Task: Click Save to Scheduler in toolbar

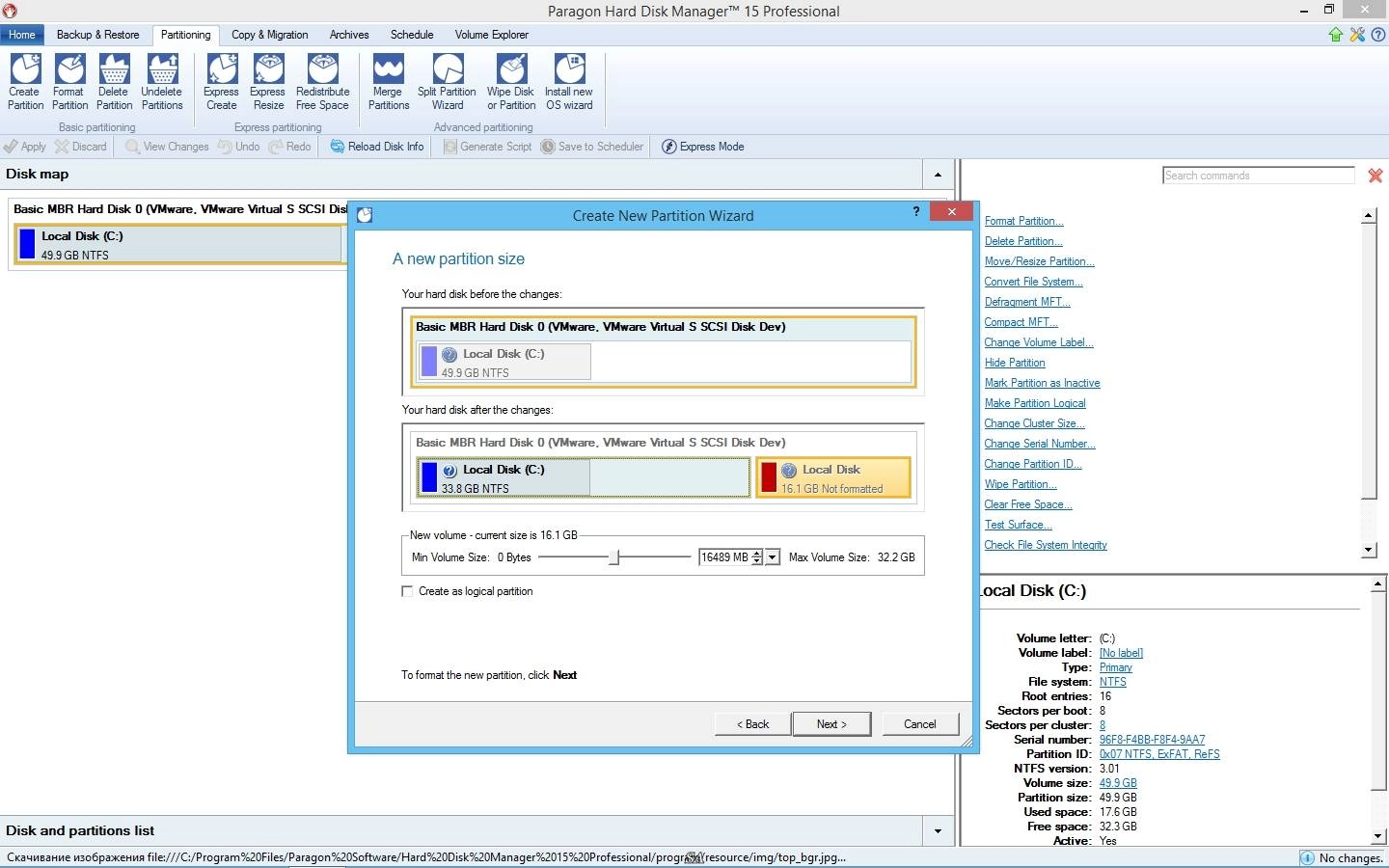Action: click(592, 147)
